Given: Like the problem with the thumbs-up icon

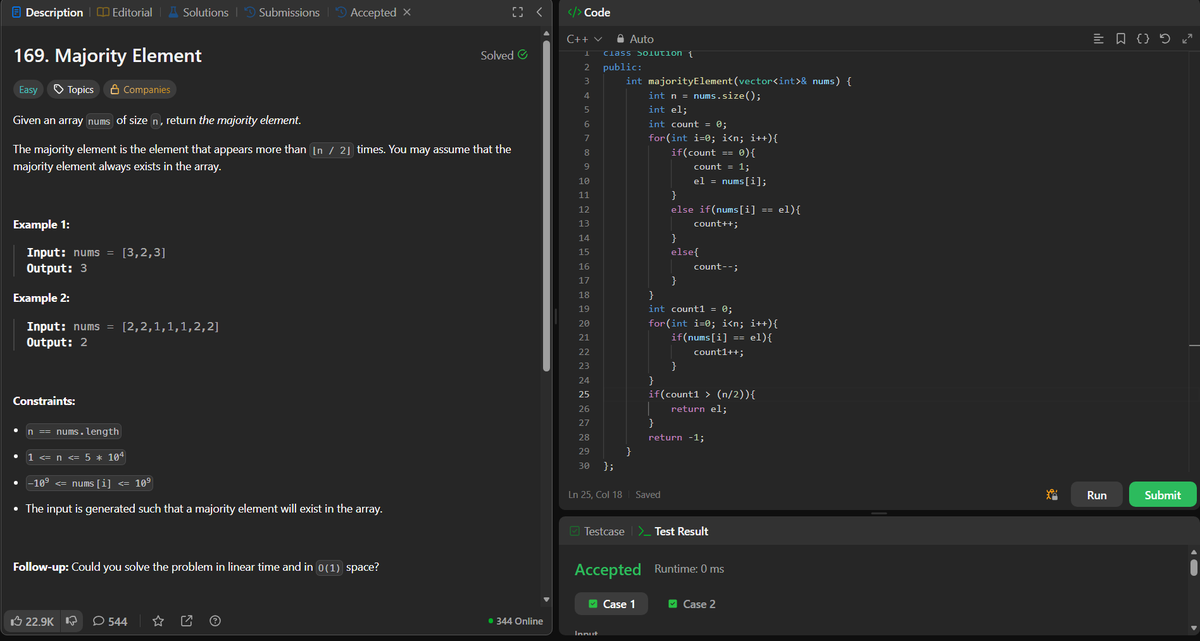Looking at the screenshot, I should point(32,621).
